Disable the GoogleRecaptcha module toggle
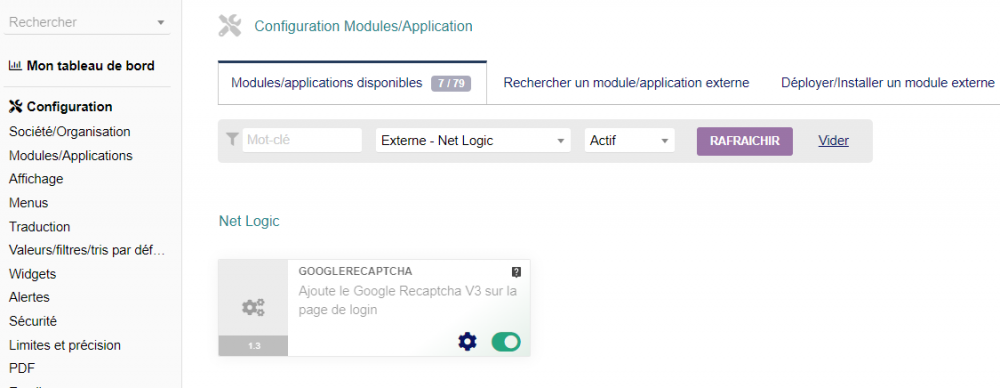1000x388 pixels. (506, 342)
